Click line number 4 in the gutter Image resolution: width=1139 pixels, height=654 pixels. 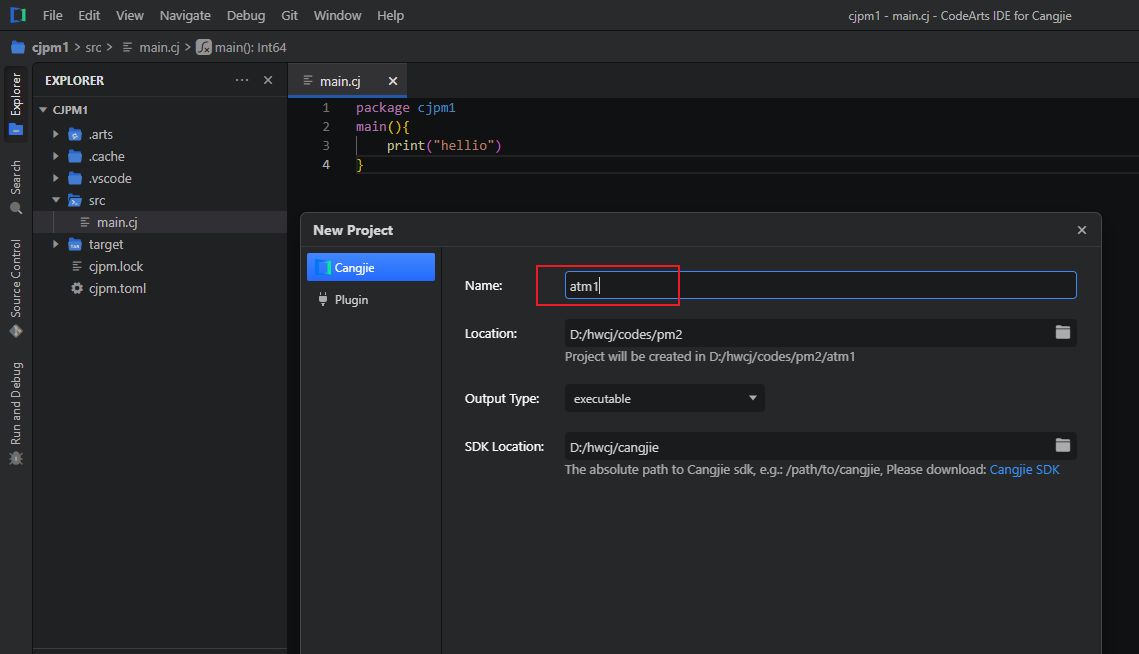[x=326, y=164]
